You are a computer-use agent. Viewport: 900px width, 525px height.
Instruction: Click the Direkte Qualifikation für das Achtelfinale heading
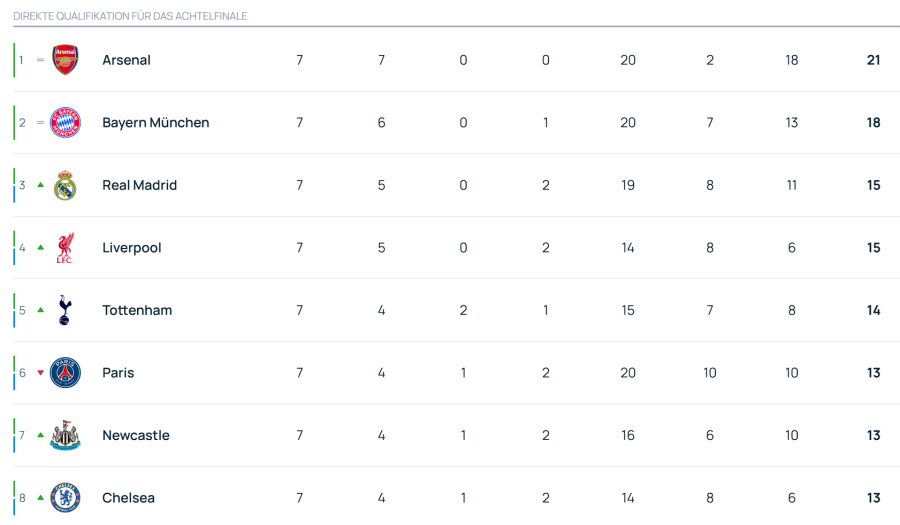coord(130,16)
